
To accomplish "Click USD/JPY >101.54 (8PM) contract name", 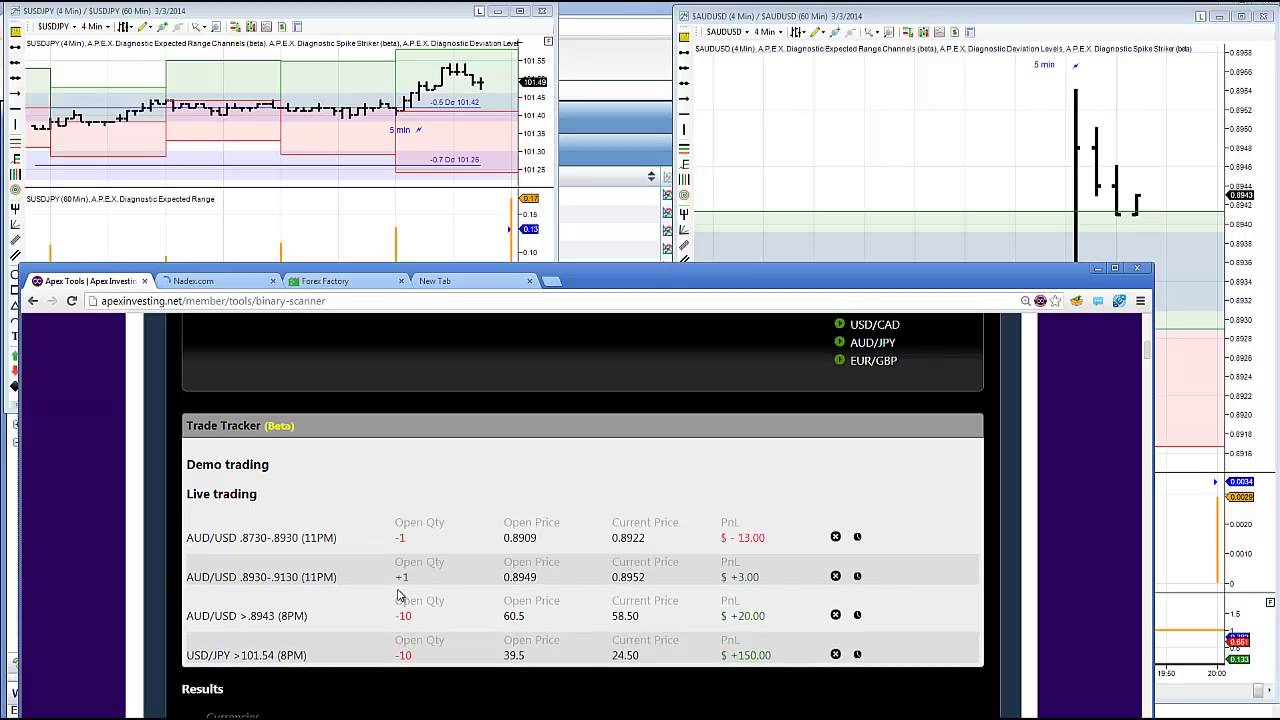I will (x=246, y=655).
